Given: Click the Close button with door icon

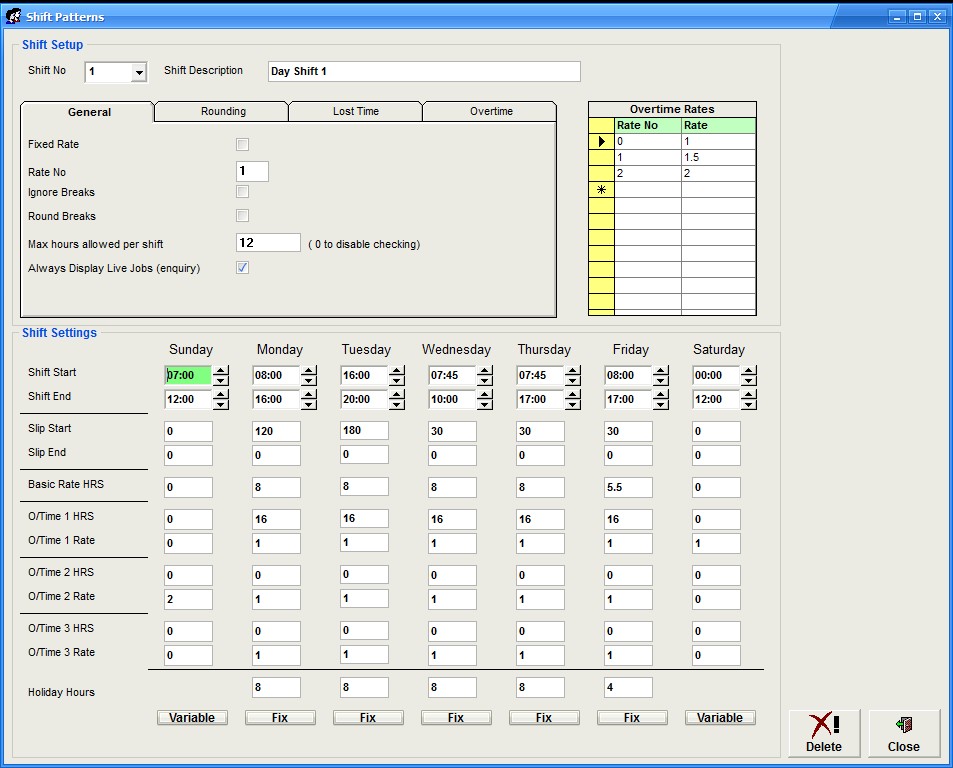Looking at the screenshot, I should (903, 734).
